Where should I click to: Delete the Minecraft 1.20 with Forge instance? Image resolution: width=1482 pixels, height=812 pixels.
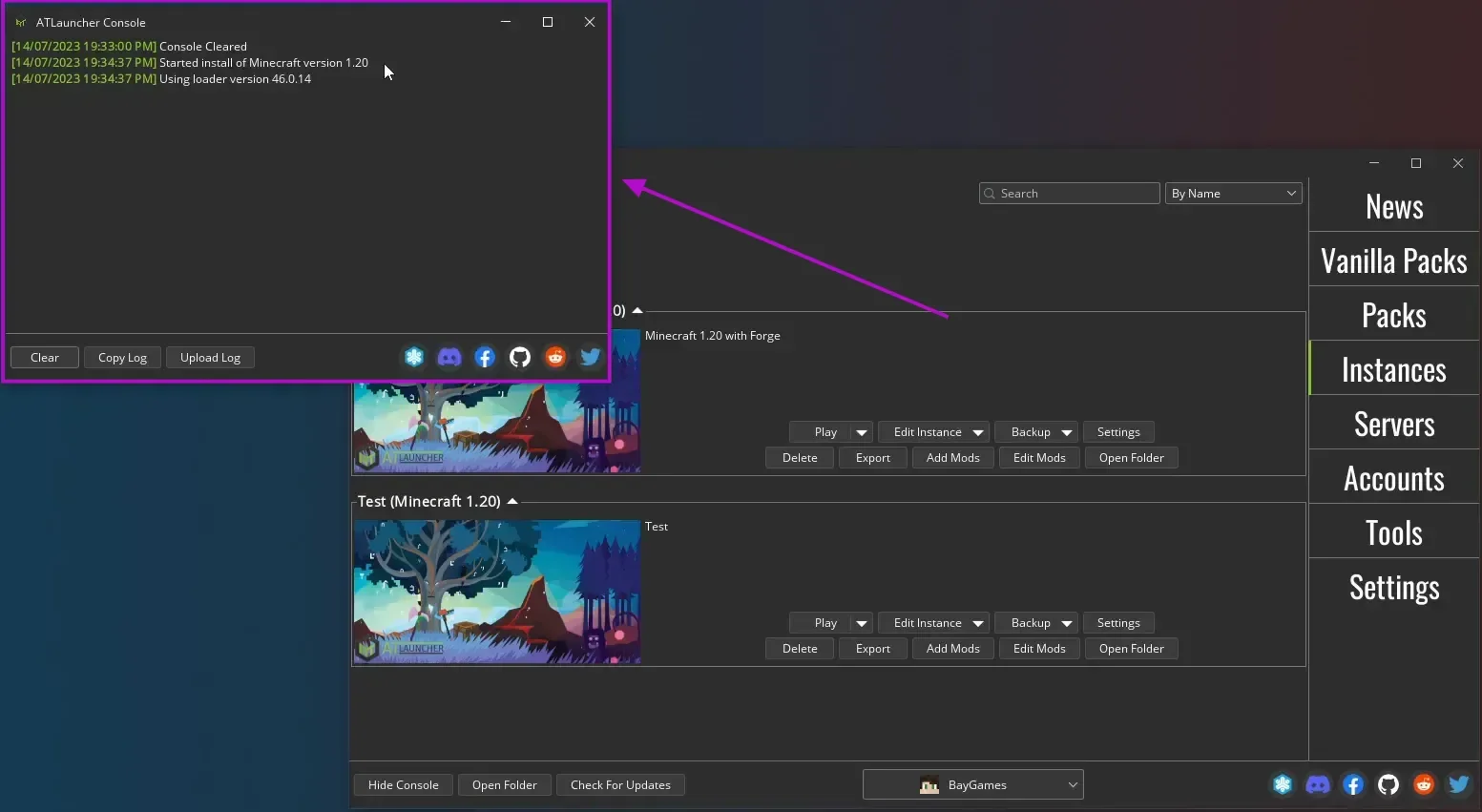coord(800,458)
